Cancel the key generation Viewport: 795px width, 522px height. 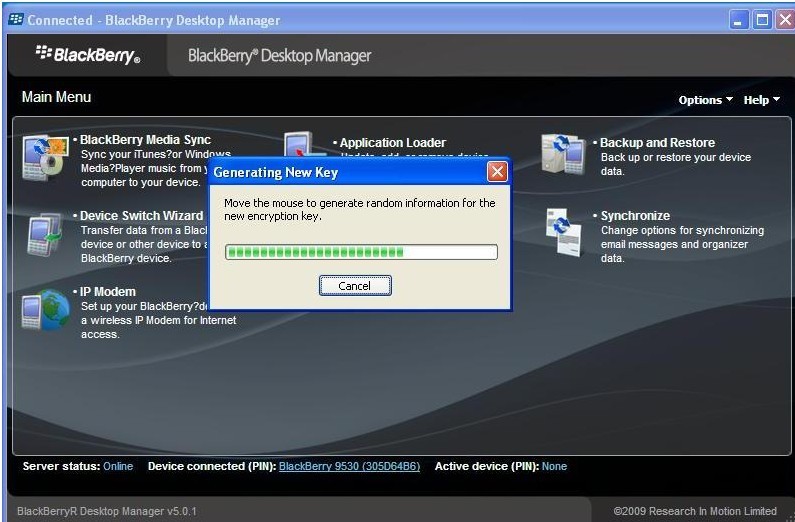[355, 286]
